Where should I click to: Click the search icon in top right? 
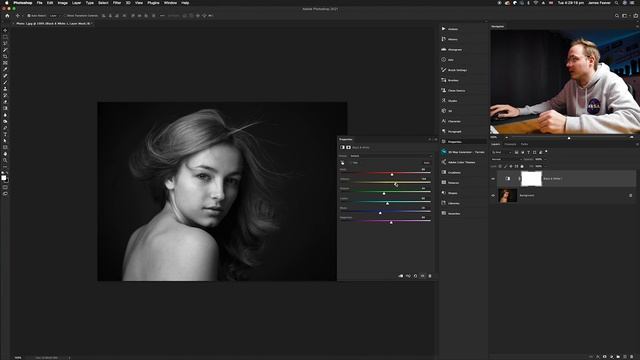617,16
